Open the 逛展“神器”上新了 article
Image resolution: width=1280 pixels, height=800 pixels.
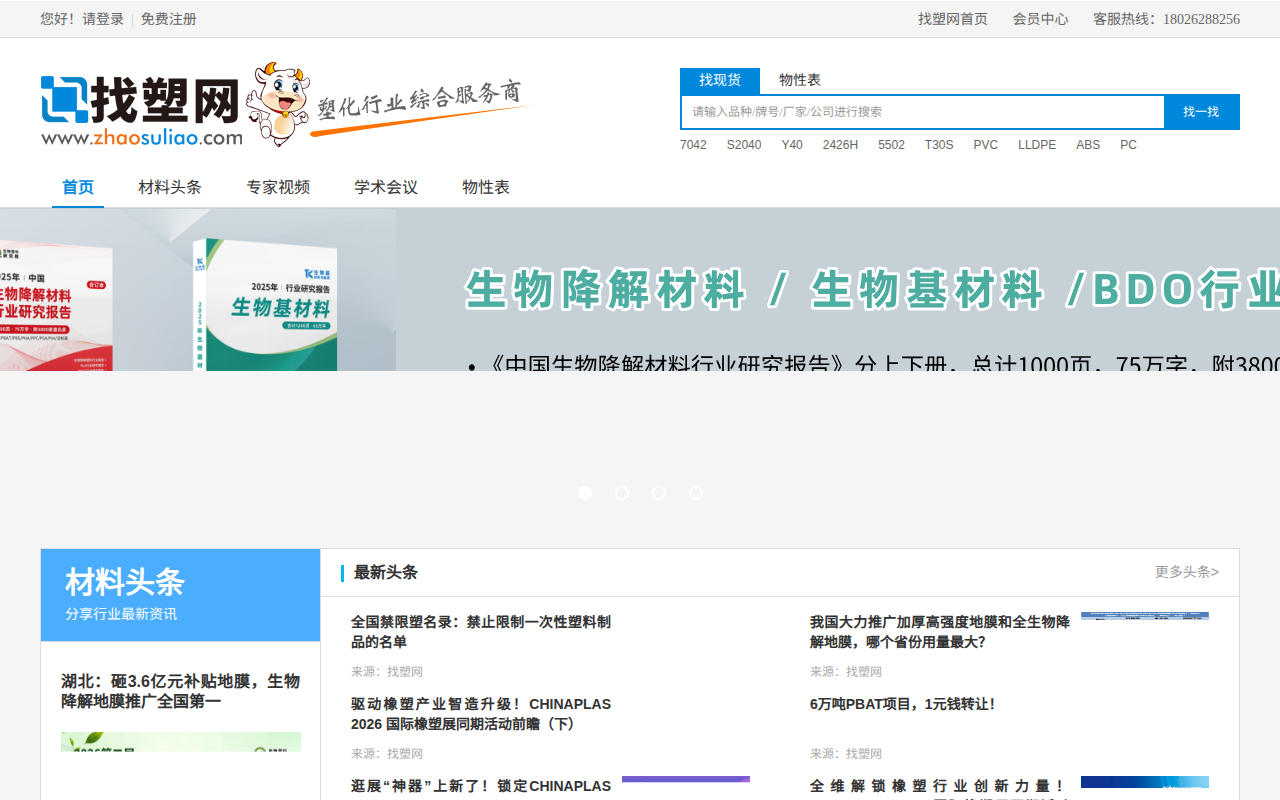[481, 787]
